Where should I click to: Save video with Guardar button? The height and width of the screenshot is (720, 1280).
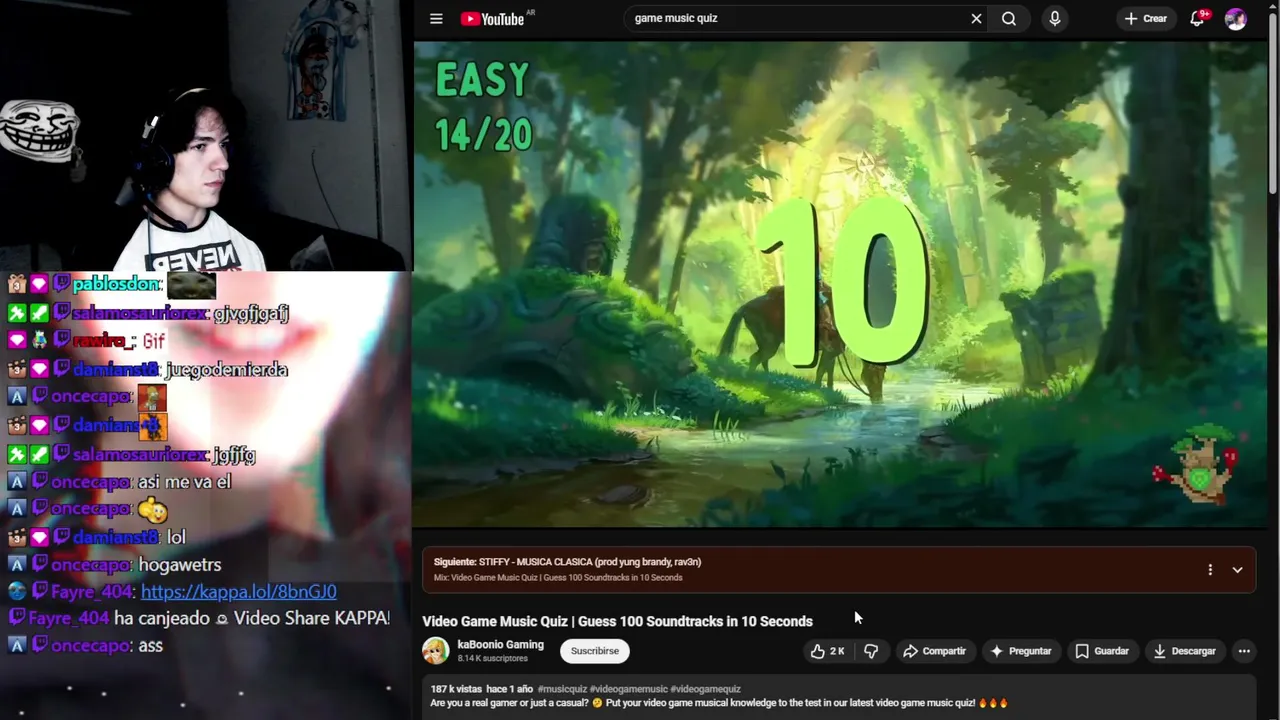click(x=1102, y=651)
